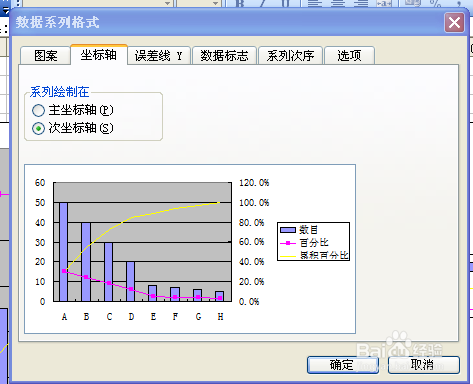
Task: Click the 数目 legend entry in preview
Action: tap(299, 230)
